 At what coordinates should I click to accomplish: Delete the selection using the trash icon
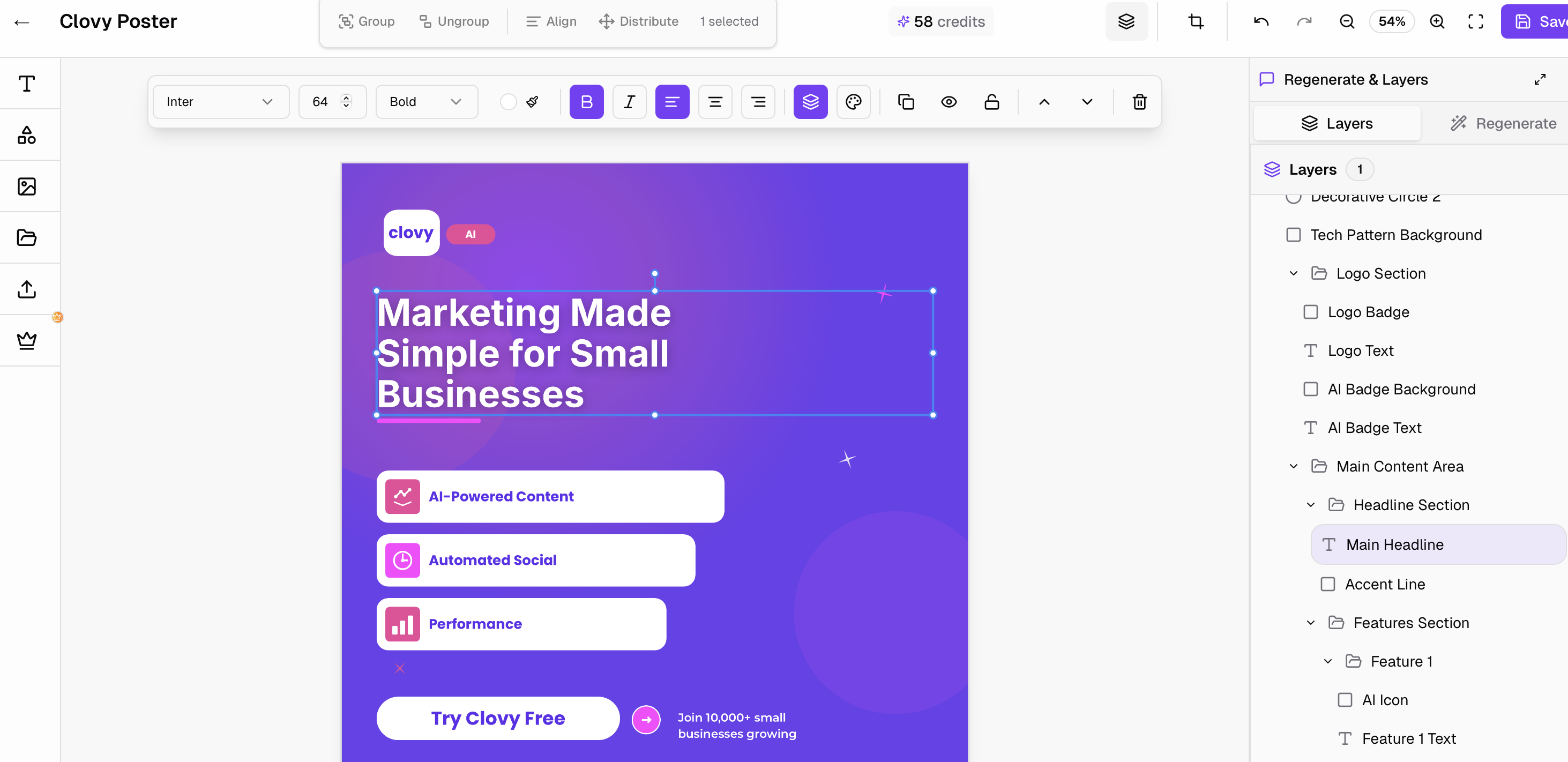coord(1139,102)
